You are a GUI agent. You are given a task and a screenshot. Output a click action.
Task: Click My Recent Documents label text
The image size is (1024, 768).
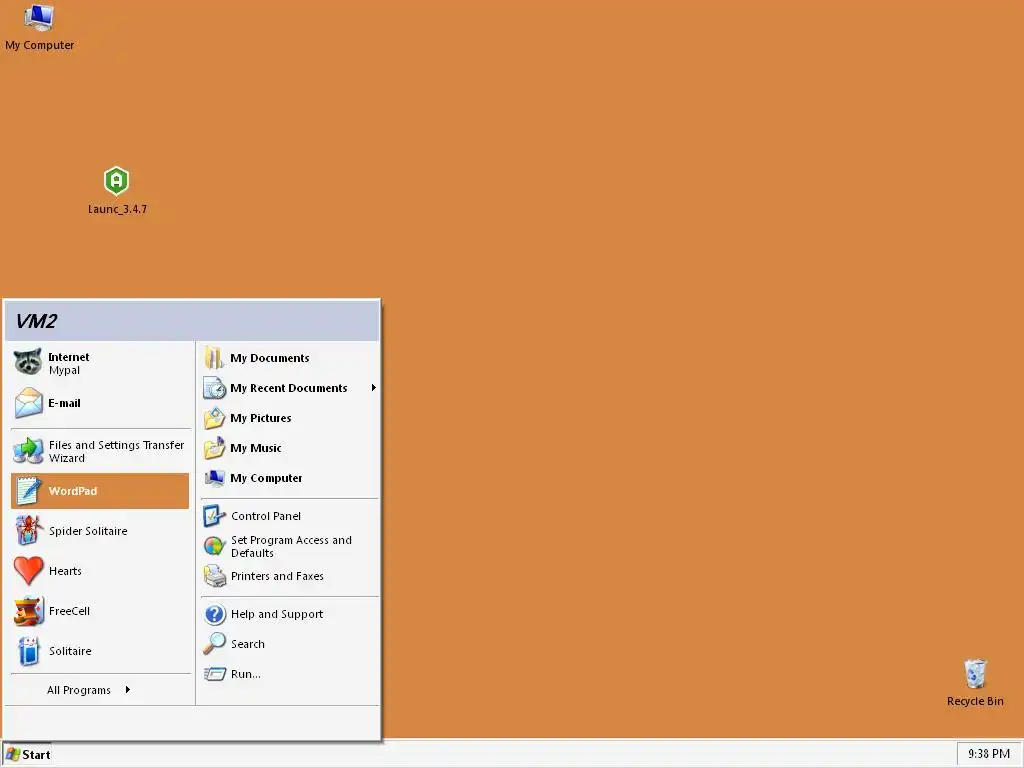coord(289,388)
